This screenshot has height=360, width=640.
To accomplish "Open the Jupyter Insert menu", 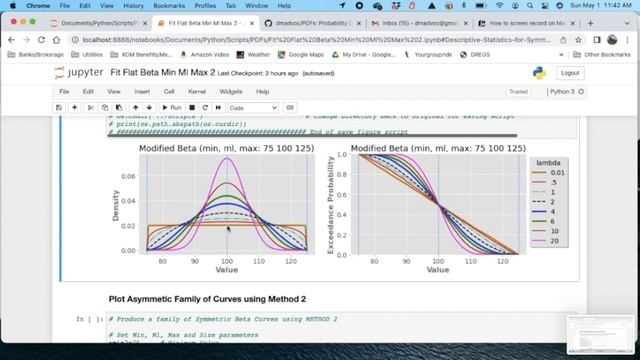I will (x=142, y=92).
